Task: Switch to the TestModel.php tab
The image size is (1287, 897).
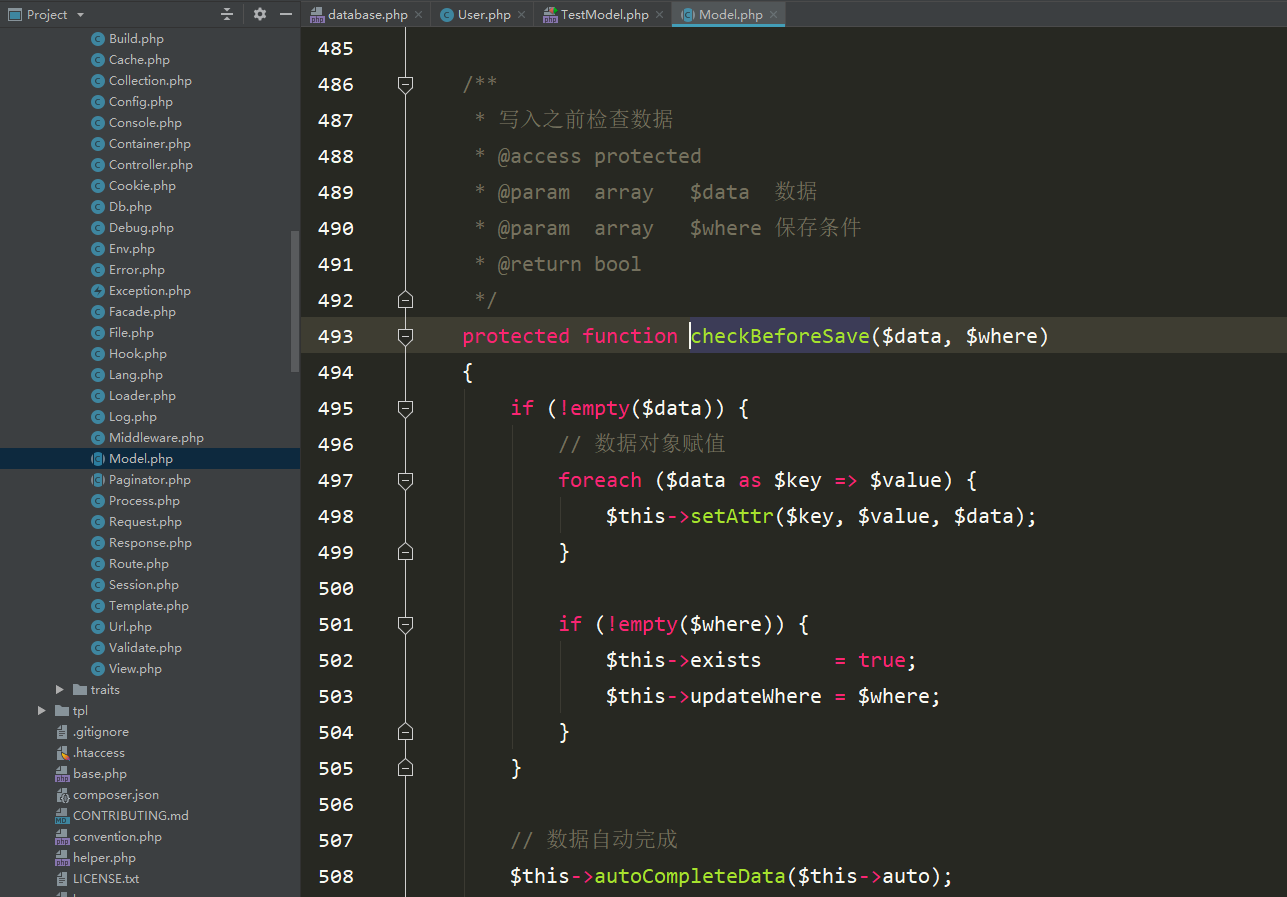Action: point(604,14)
